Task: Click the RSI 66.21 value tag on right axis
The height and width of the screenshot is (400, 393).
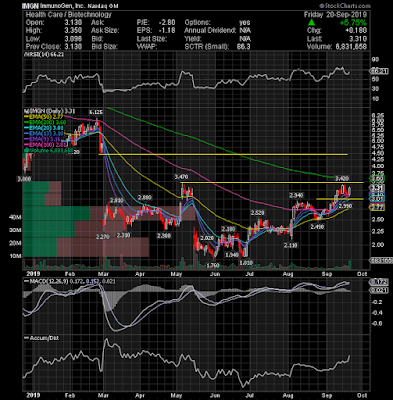Action: [379, 71]
